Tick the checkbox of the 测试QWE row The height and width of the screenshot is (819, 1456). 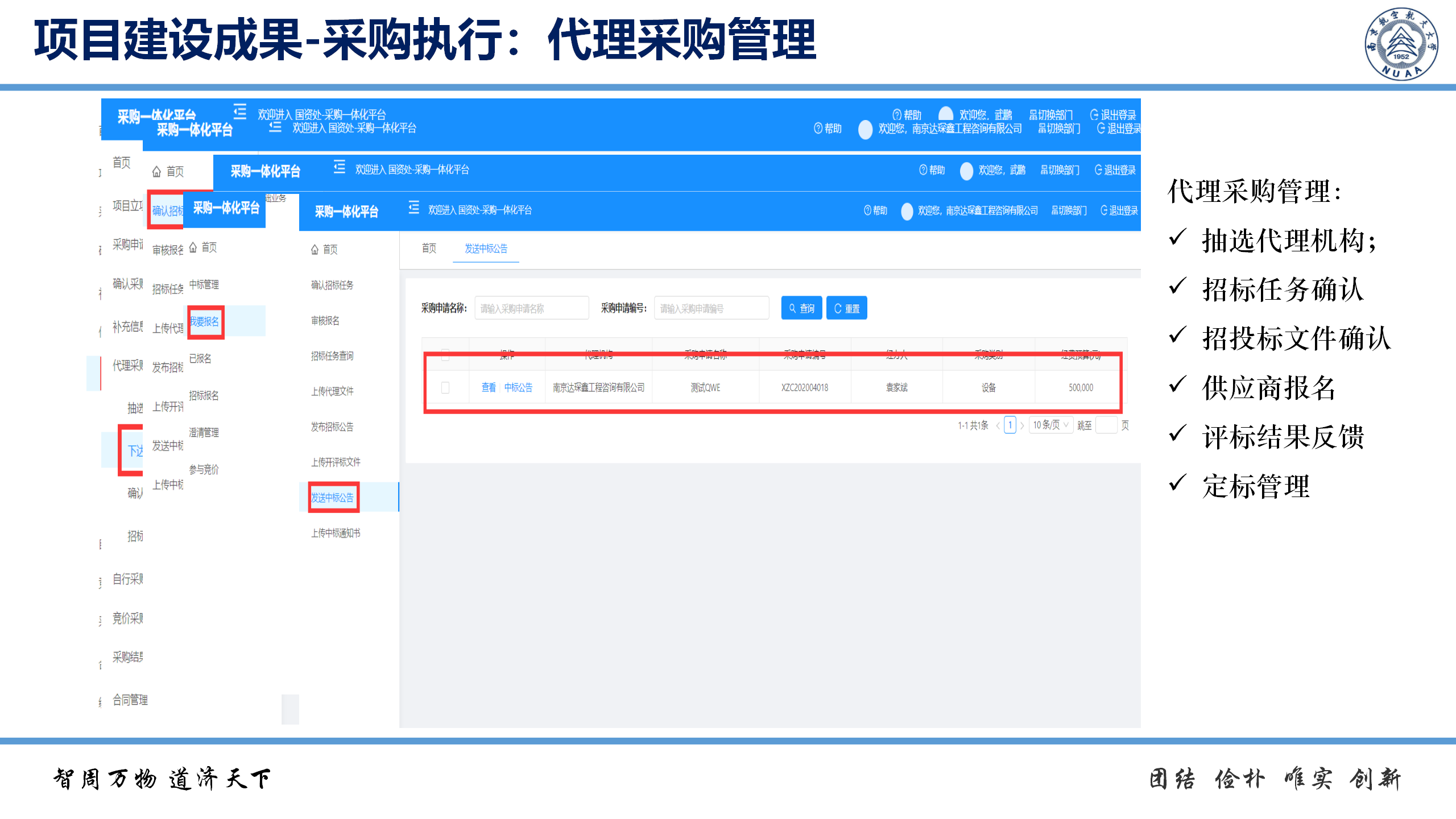tap(445, 387)
